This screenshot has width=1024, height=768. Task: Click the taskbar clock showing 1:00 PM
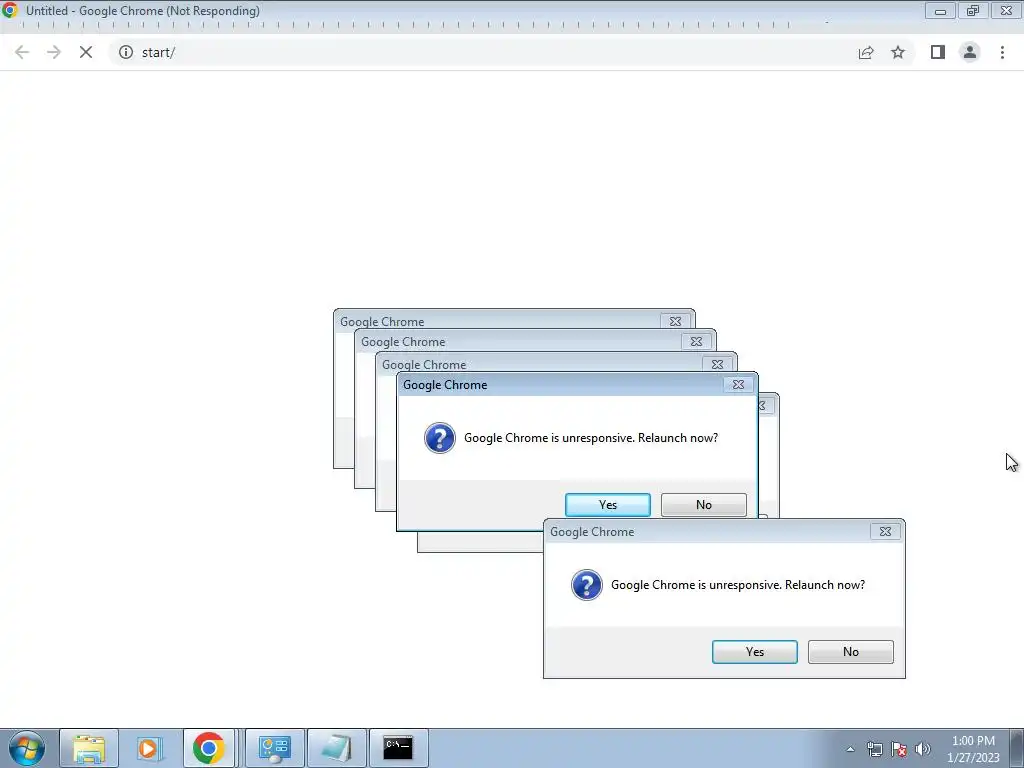[x=973, y=749]
